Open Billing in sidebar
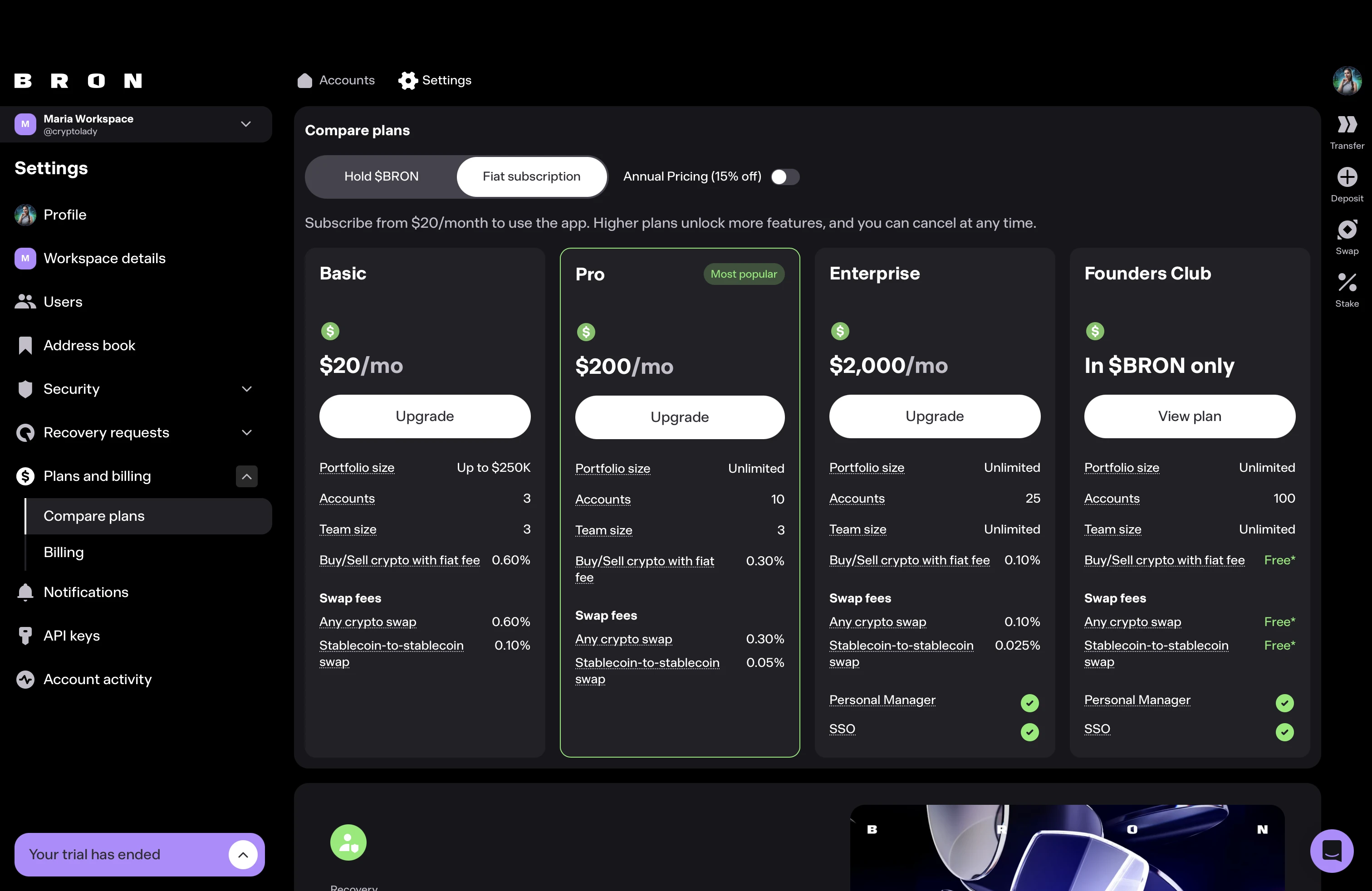 [x=64, y=552]
